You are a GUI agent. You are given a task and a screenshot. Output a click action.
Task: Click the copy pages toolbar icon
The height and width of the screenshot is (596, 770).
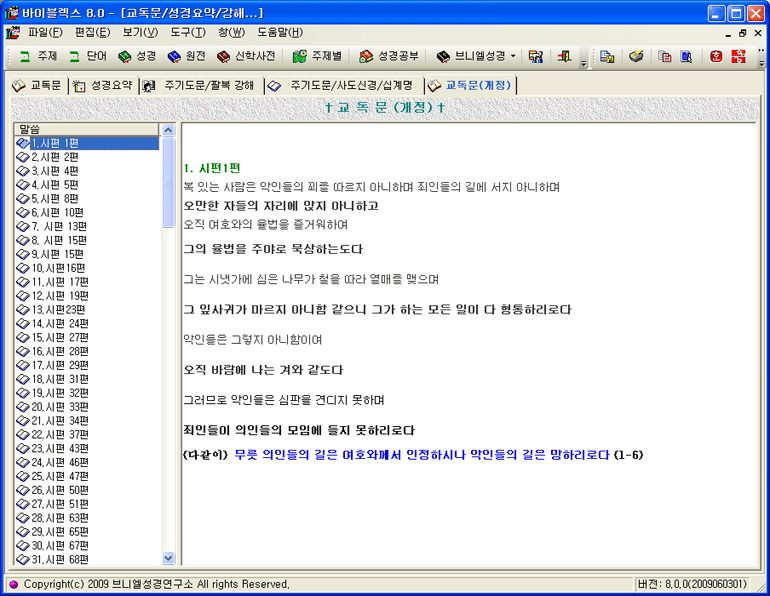665,56
